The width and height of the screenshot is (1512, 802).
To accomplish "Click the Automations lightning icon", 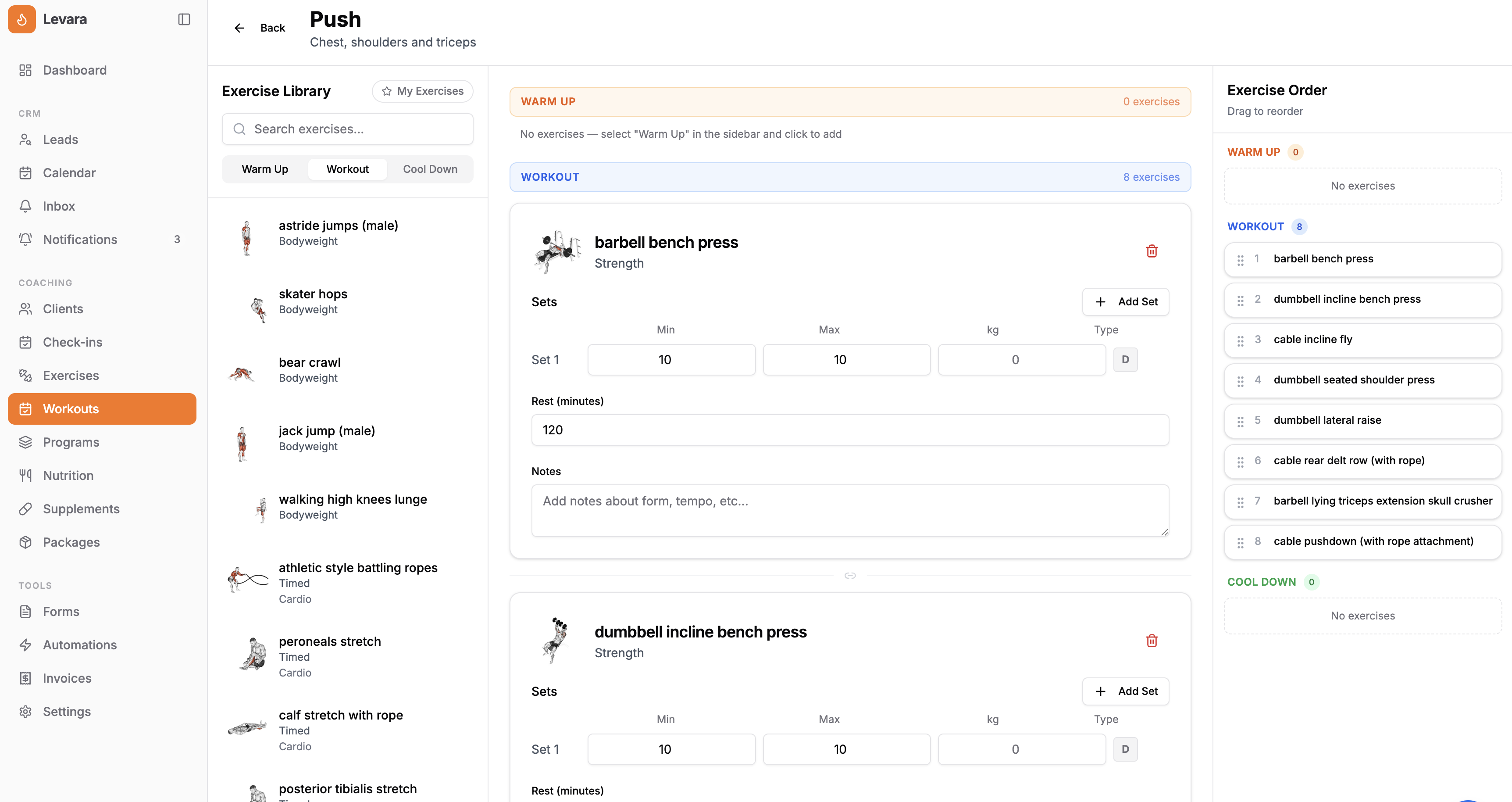I will coord(25,644).
